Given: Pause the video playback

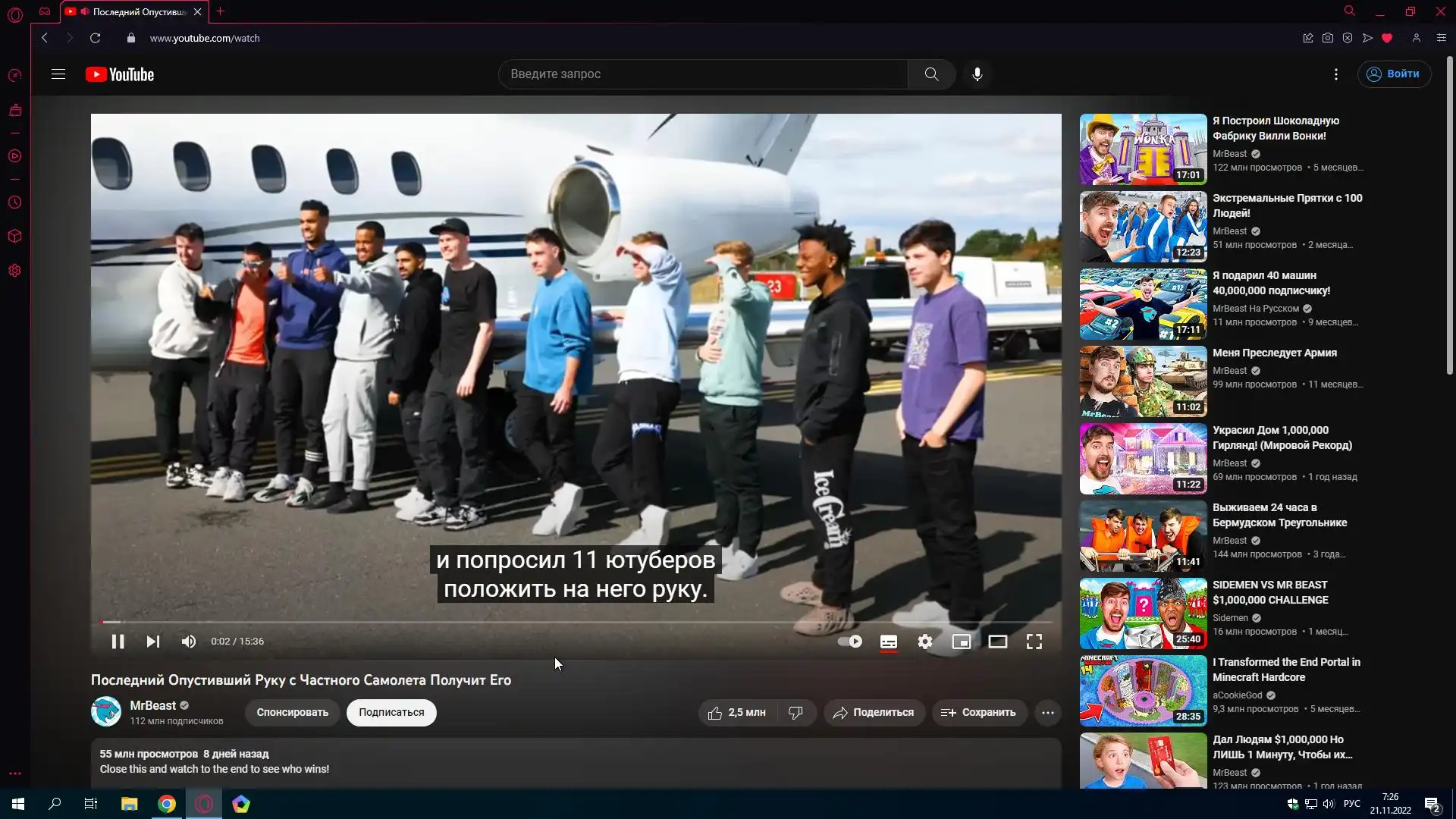Looking at the screenshot, I should pyautogui.click(x=118, y=642).
